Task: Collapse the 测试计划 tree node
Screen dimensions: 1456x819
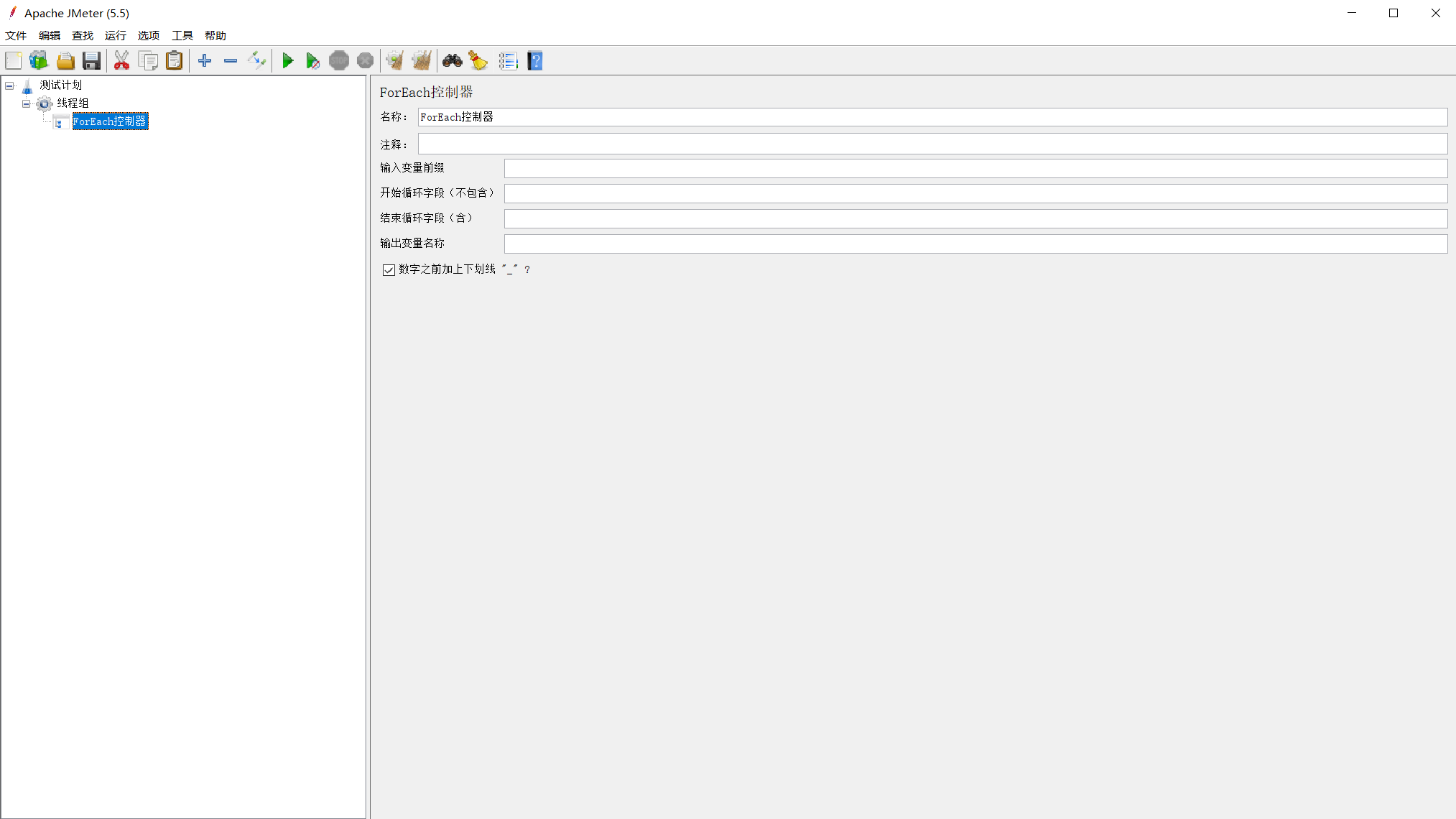Action: [x=9, y=85]
